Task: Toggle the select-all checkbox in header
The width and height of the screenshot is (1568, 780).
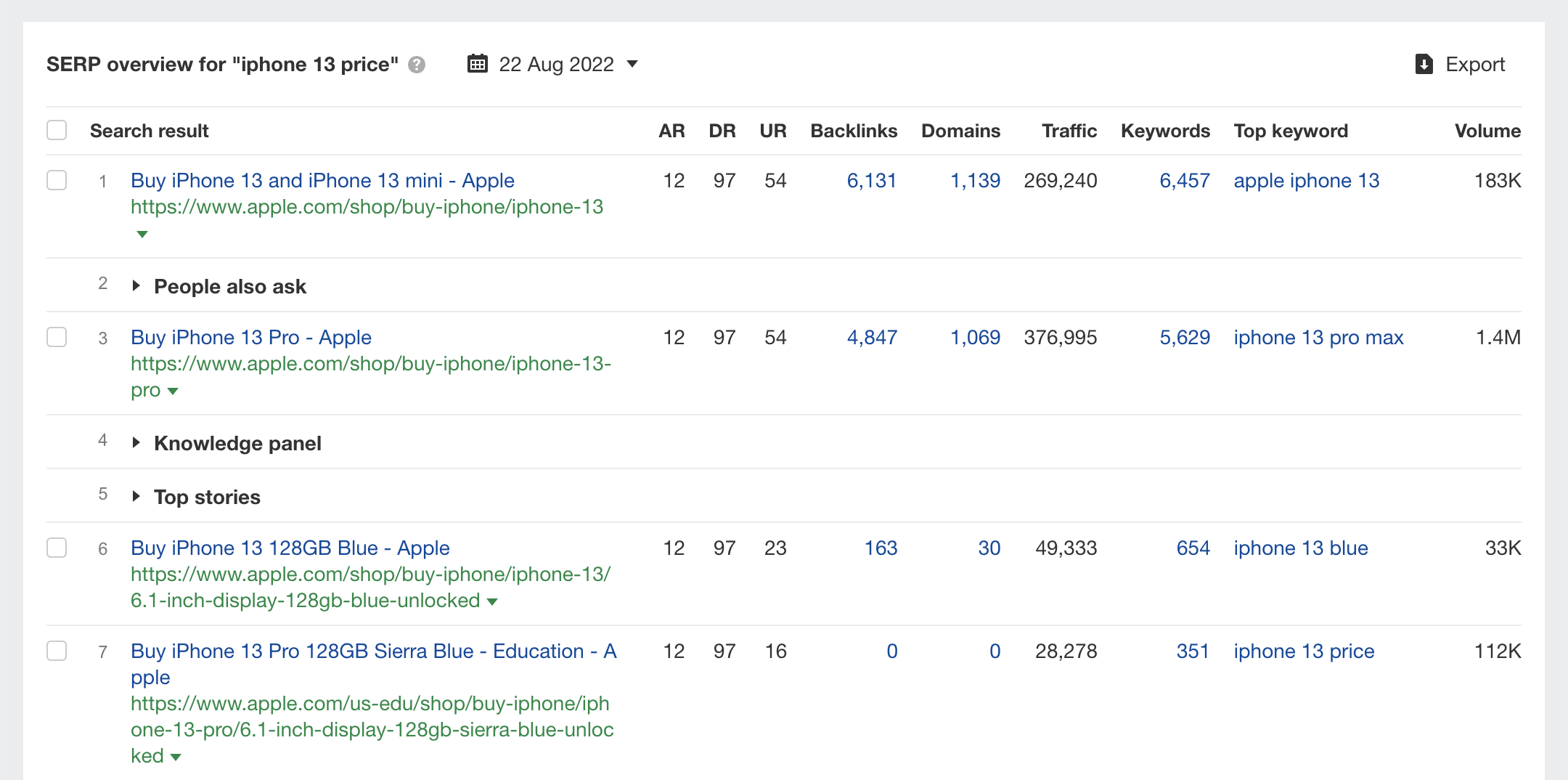Action: pos(57,131)
